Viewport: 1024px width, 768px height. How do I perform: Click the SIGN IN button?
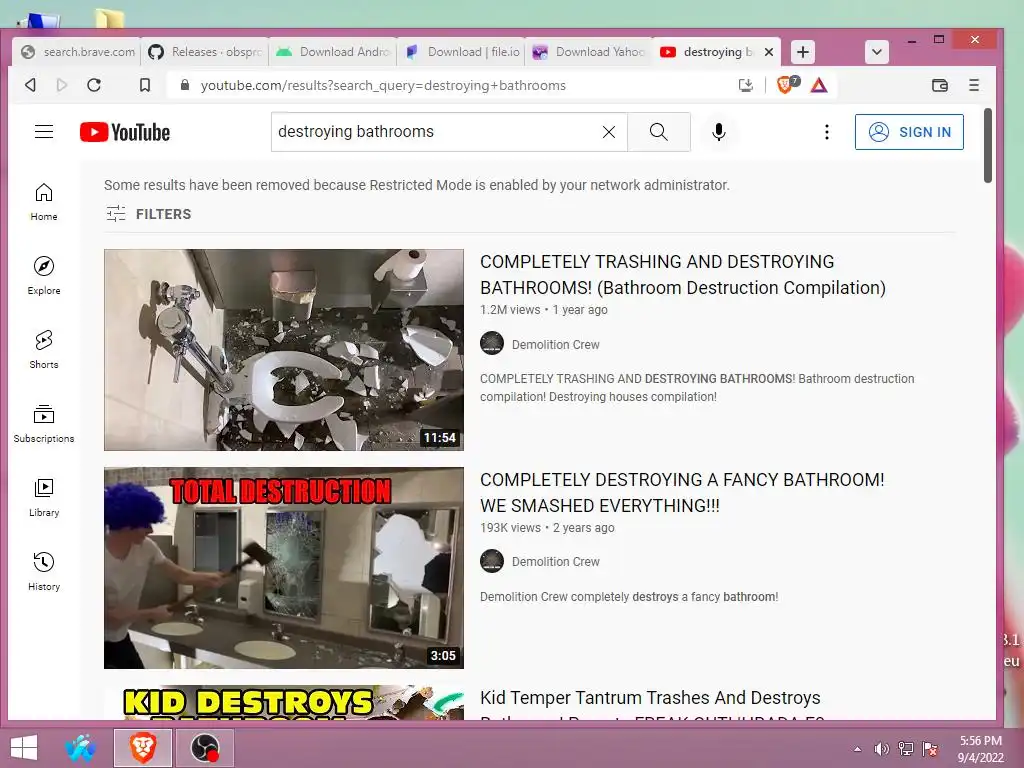(909, 132)
